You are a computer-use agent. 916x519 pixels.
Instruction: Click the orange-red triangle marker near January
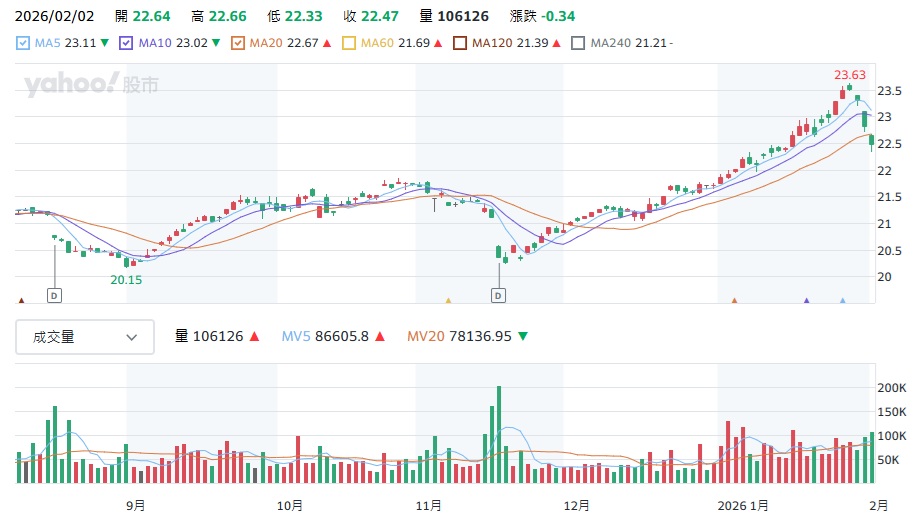coord(735,300)
